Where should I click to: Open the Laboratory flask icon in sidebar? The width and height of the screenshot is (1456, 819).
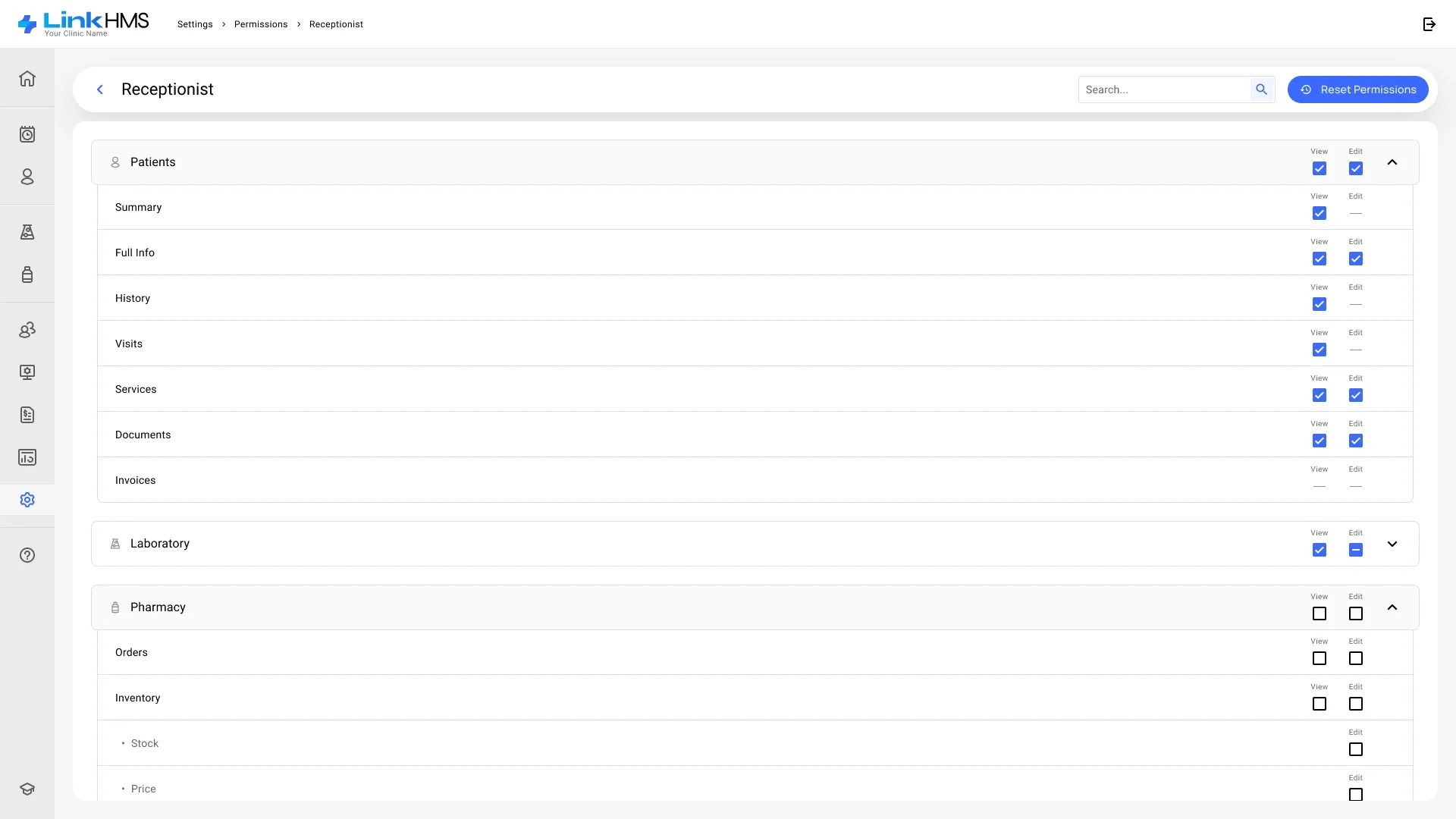[x=27, y=232]
